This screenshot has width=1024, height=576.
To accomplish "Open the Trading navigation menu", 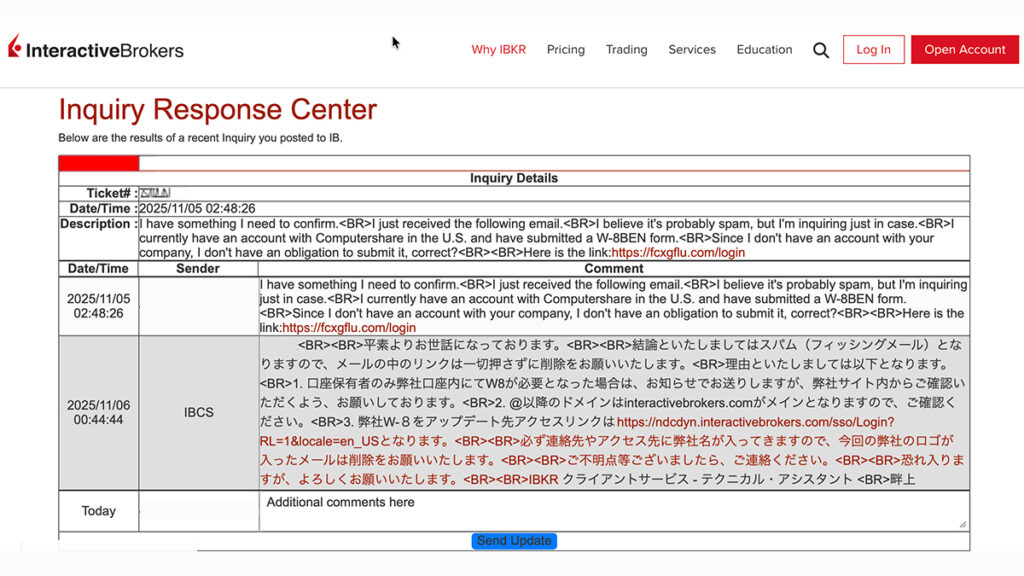I will click(626, 49).
